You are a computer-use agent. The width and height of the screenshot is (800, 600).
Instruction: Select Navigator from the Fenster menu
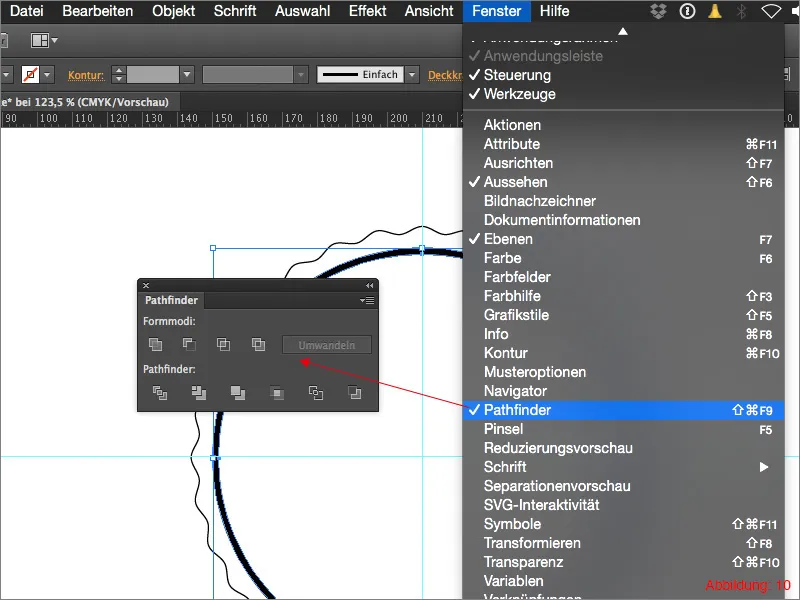click(623, 391)
